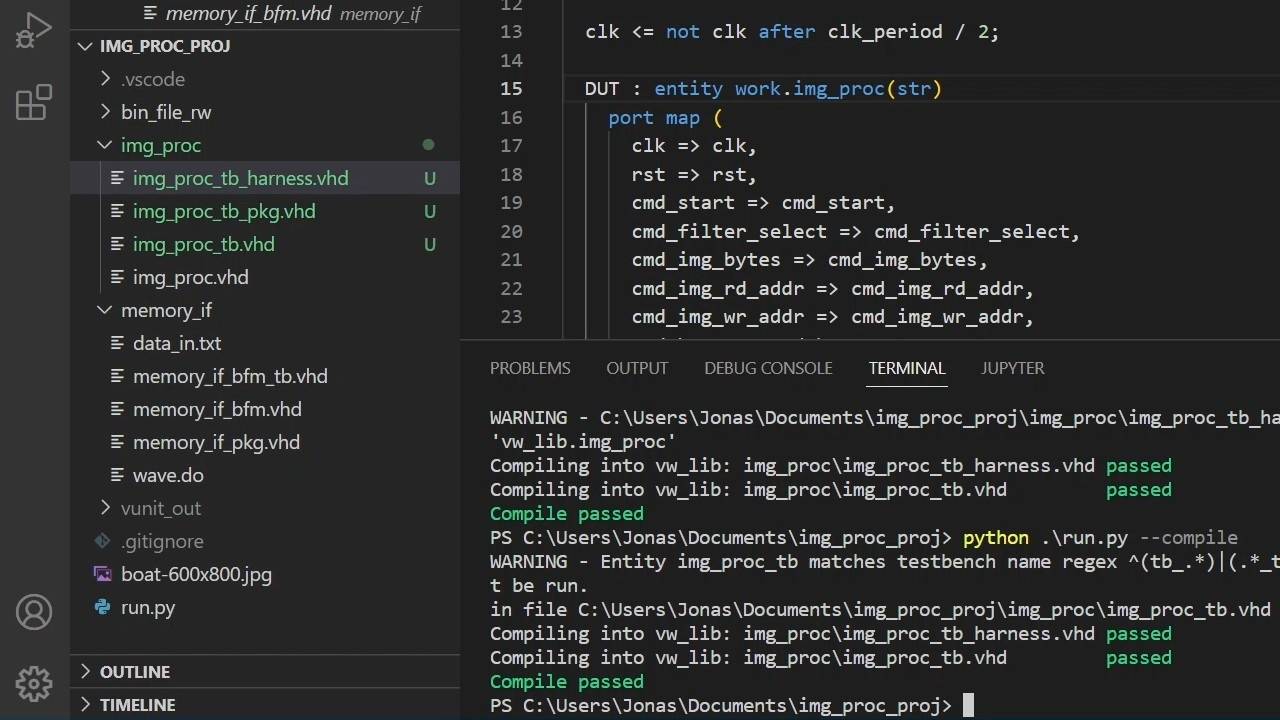Open the Extensions view
This screenshot has width=1280, height=720.
34,102
